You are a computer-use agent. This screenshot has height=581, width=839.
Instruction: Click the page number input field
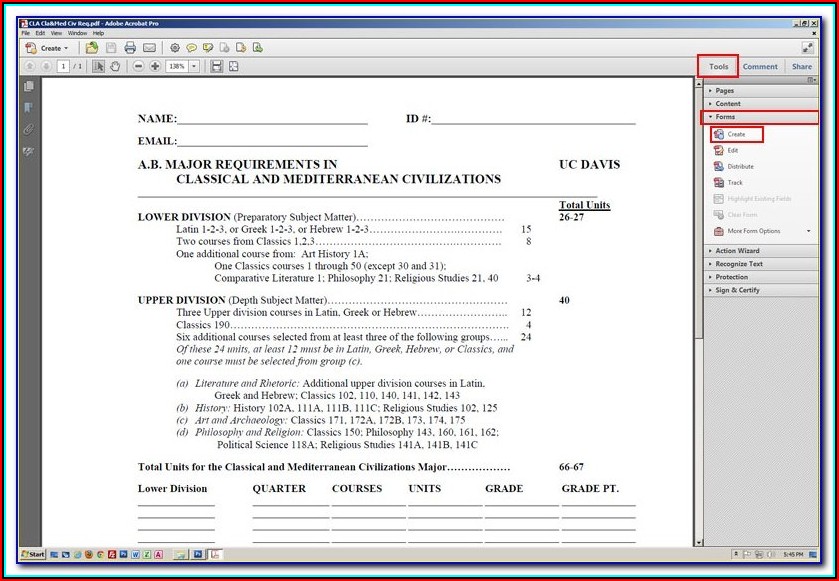click(62, 66)
